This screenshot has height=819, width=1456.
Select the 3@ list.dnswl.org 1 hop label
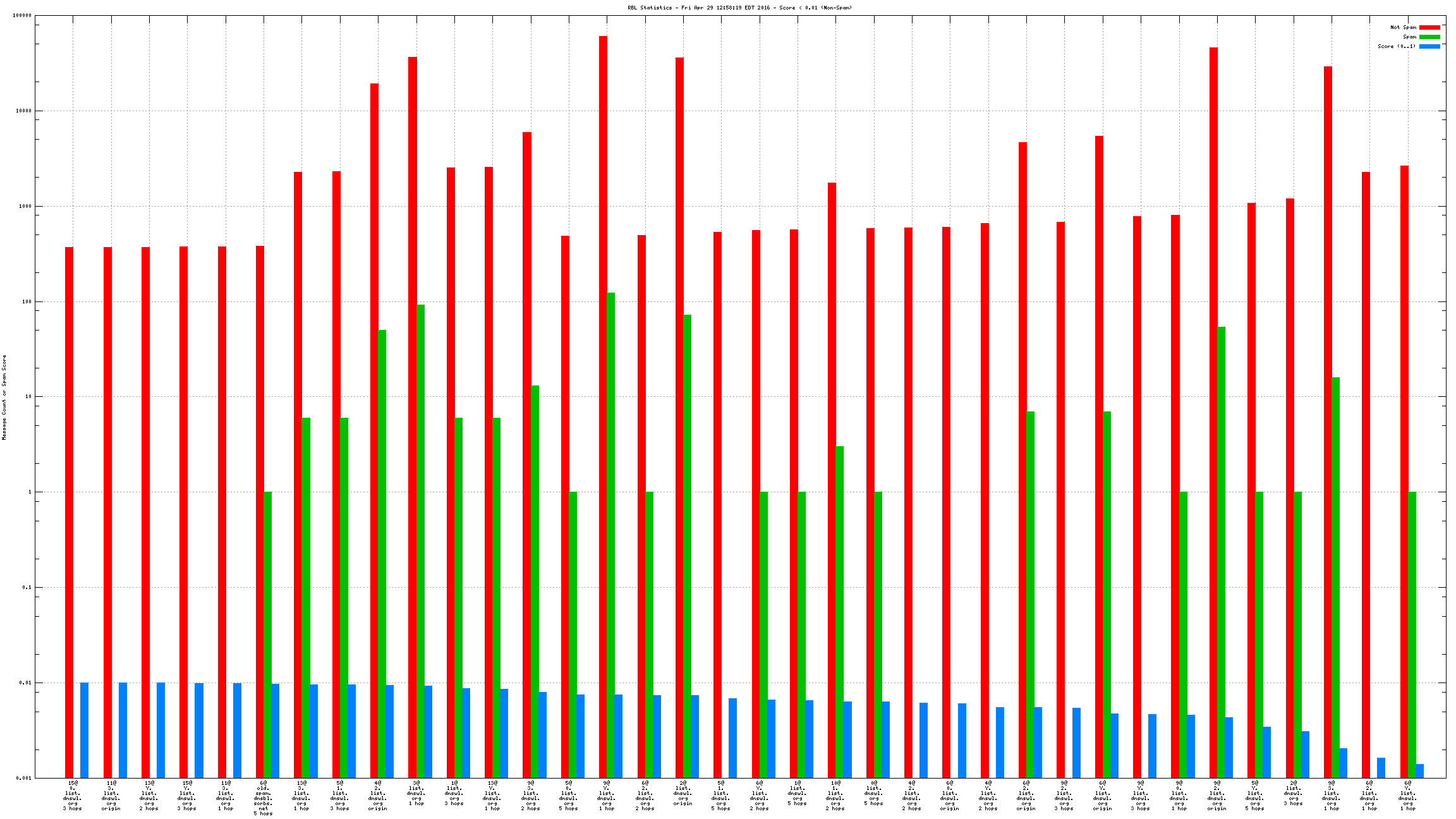click(416, 793)
